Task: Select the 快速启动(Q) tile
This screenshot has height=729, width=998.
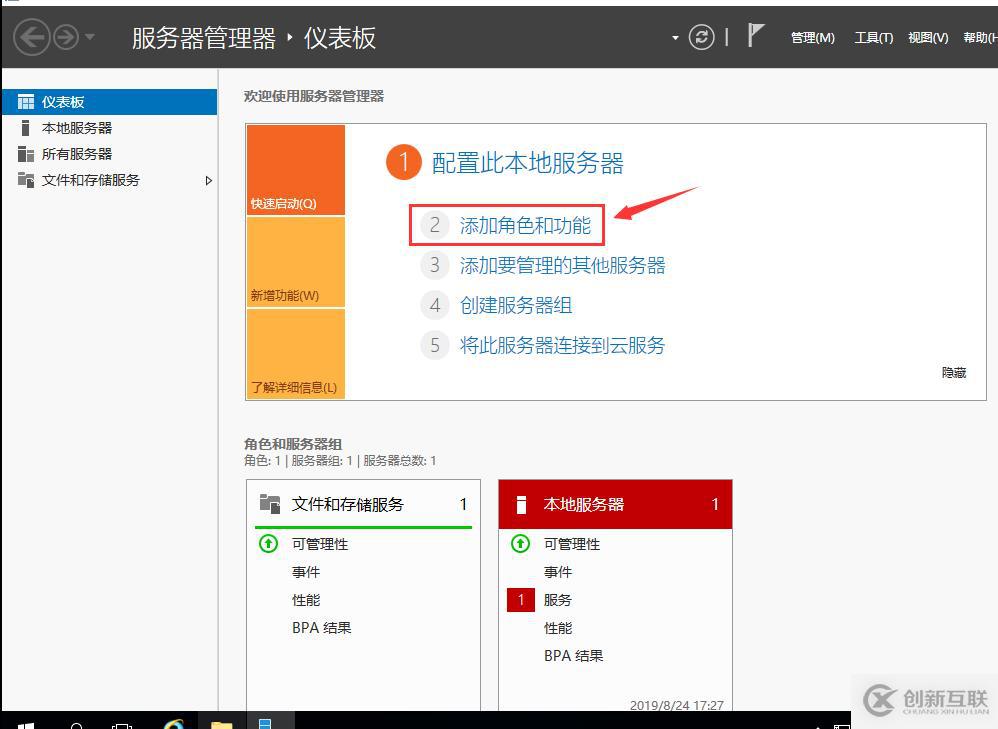Action: (x=296, y=170)
